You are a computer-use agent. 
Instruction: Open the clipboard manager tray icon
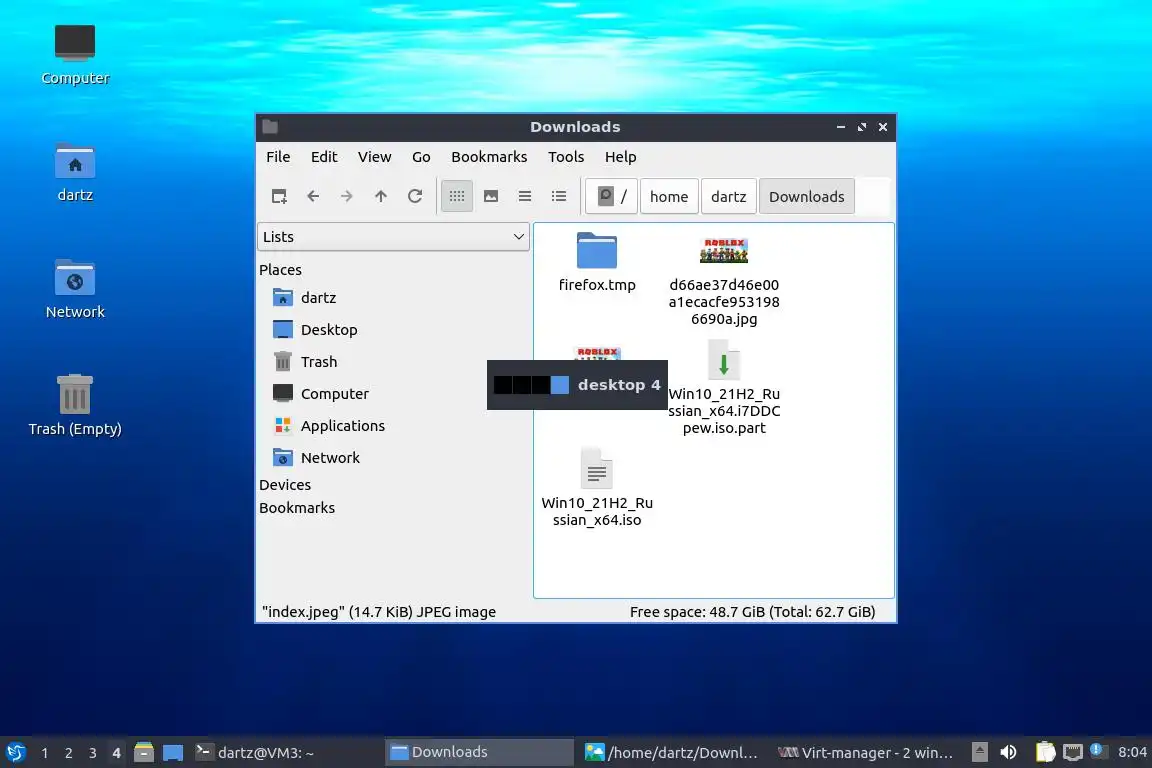[x=1045, y=752]
